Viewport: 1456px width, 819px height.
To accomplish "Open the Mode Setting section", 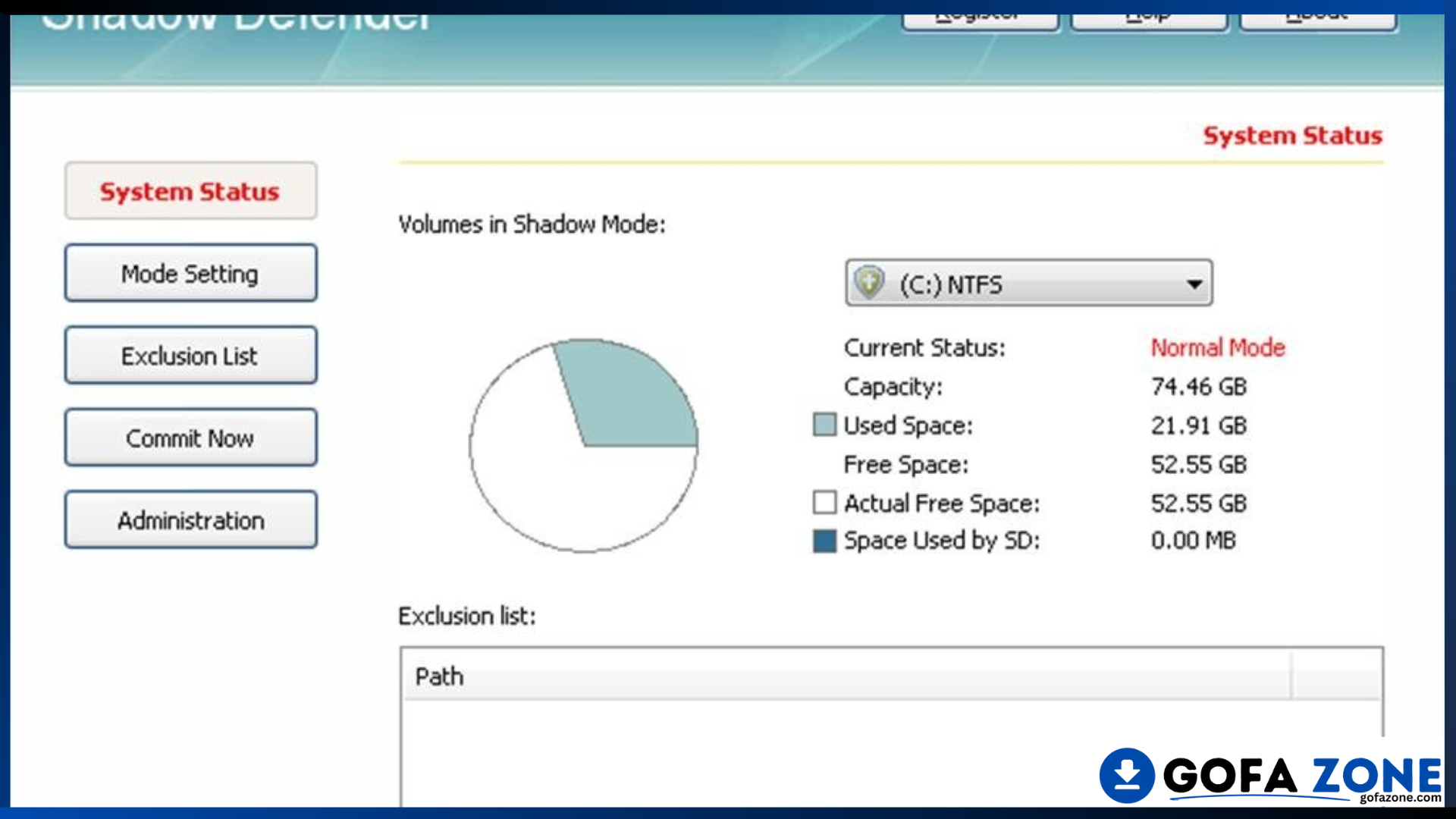I will [190, 273].
